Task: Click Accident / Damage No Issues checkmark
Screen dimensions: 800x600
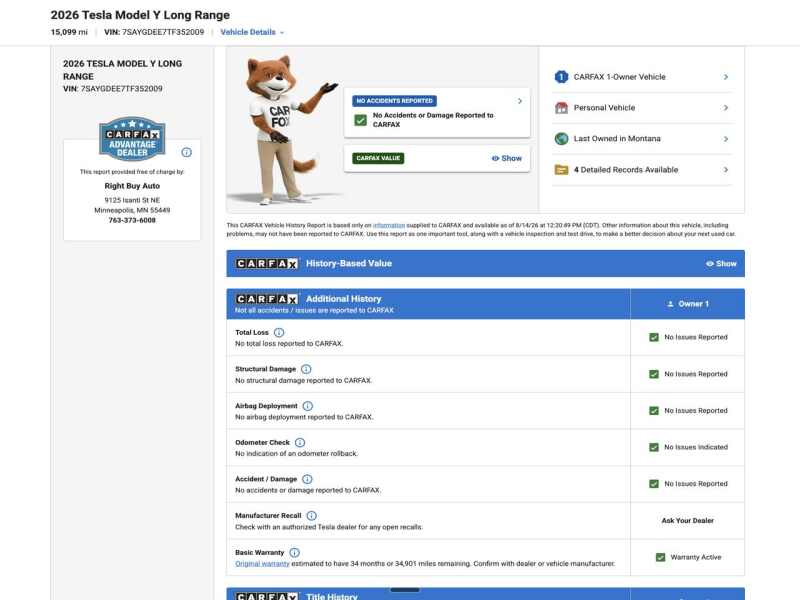Action: pyautogui.click(x=654, y=484)
